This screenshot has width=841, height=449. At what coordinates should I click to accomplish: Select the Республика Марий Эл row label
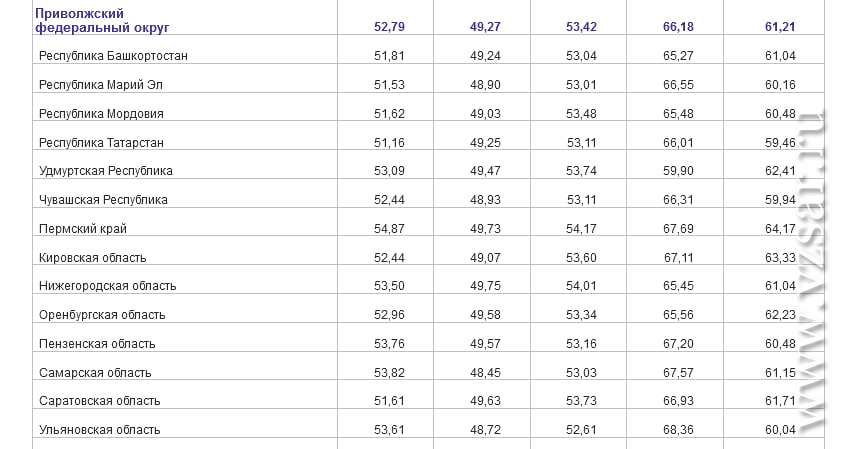click(101, 85)
